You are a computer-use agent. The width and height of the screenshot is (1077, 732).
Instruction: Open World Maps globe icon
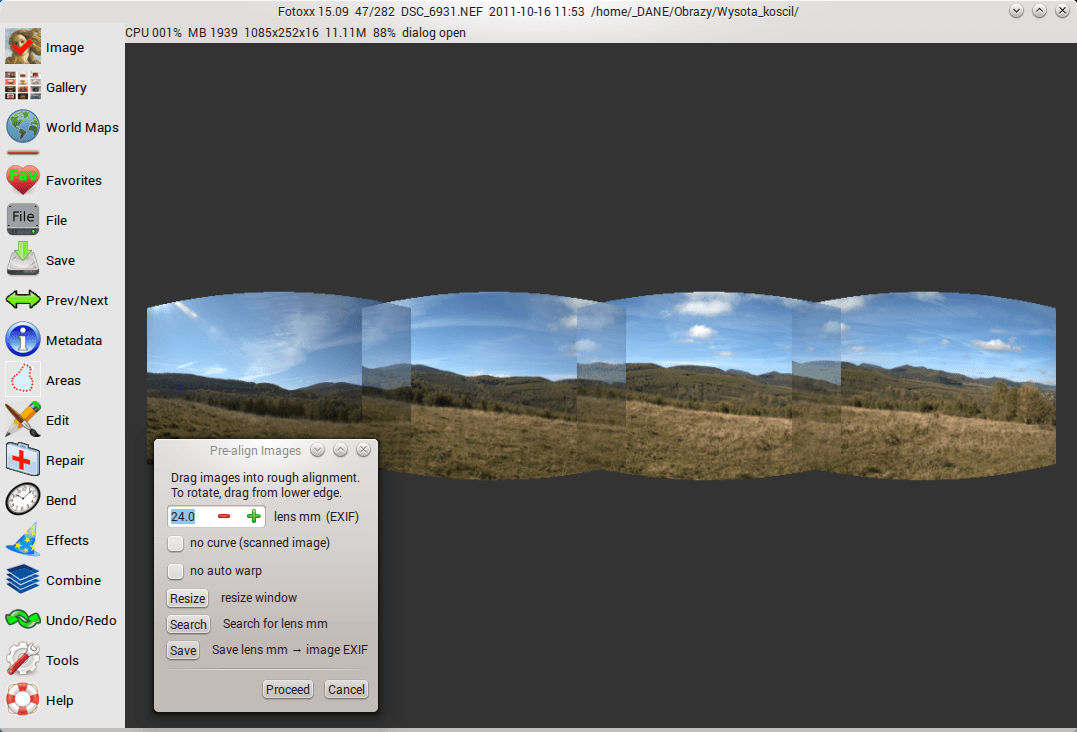pyautogui.click(x=23, y=126)
